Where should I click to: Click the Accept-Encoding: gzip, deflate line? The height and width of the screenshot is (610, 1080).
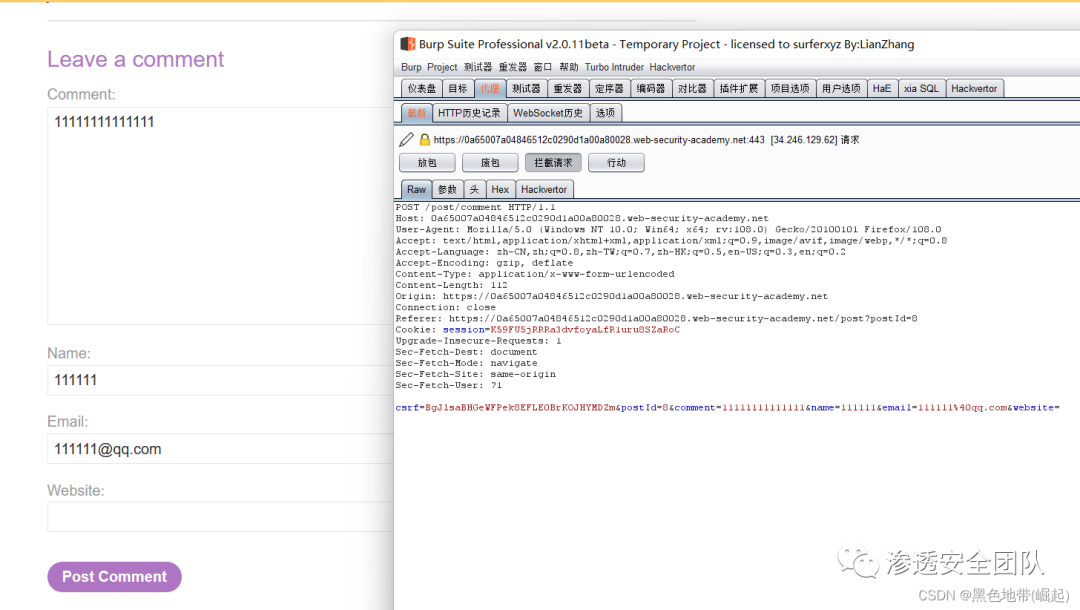tap(484, 263)
